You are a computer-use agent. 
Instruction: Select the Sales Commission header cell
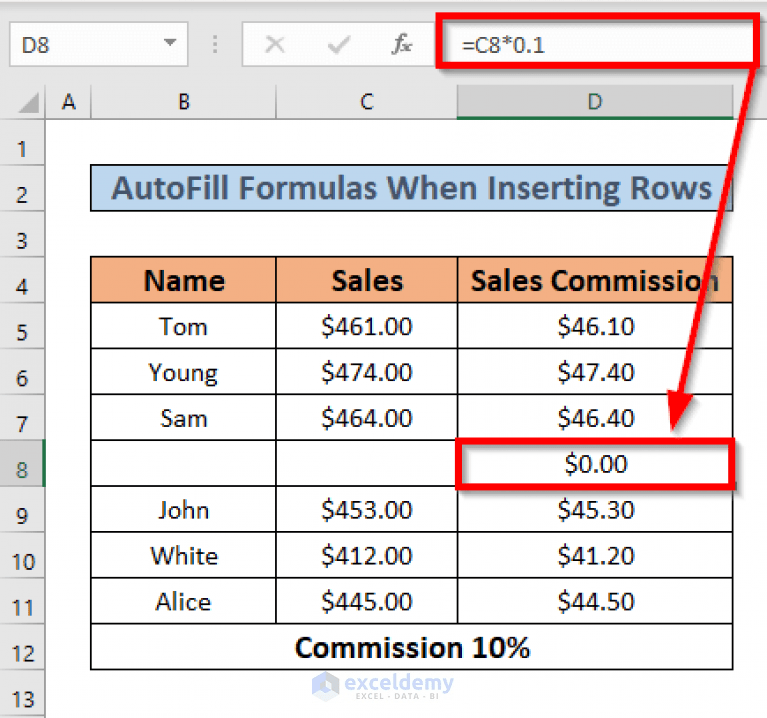click(x=595, y=280)
